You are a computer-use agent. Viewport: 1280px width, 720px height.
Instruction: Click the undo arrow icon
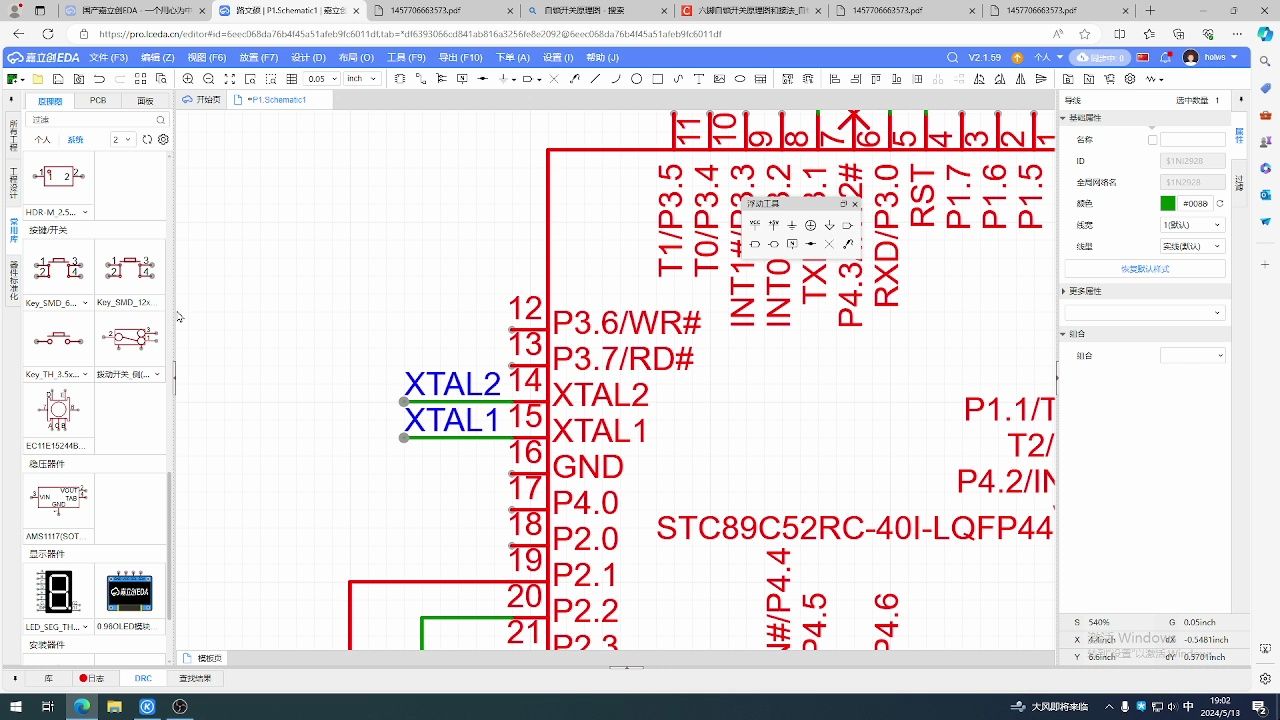(x=100, y=78)
